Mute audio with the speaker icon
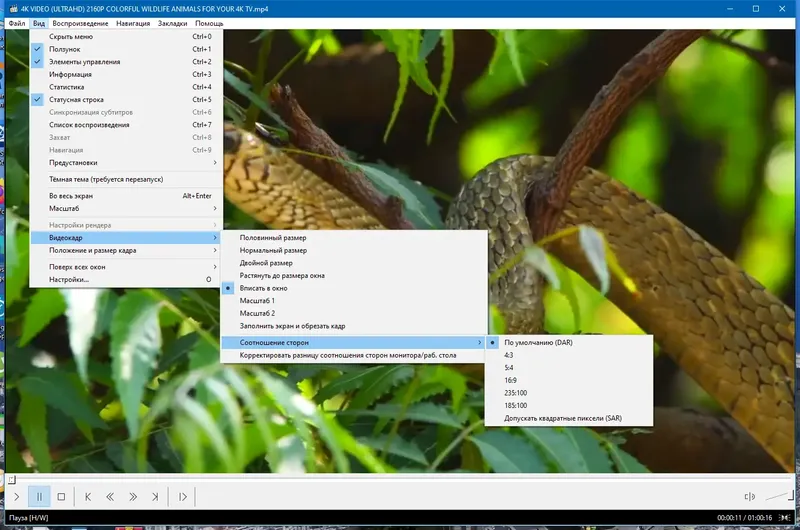This screenshot has width=800, height=530. (x=749, y=496)
